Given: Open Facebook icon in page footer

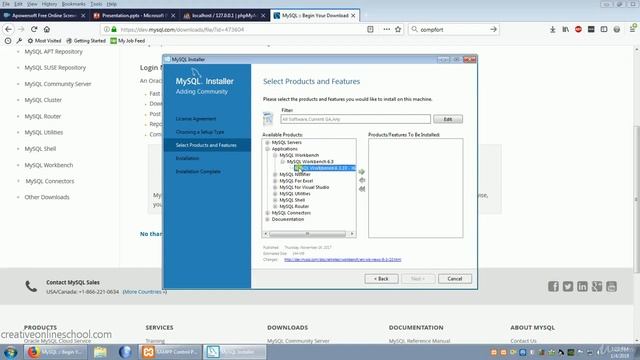Looking at the screenshot, I should 553,287.
